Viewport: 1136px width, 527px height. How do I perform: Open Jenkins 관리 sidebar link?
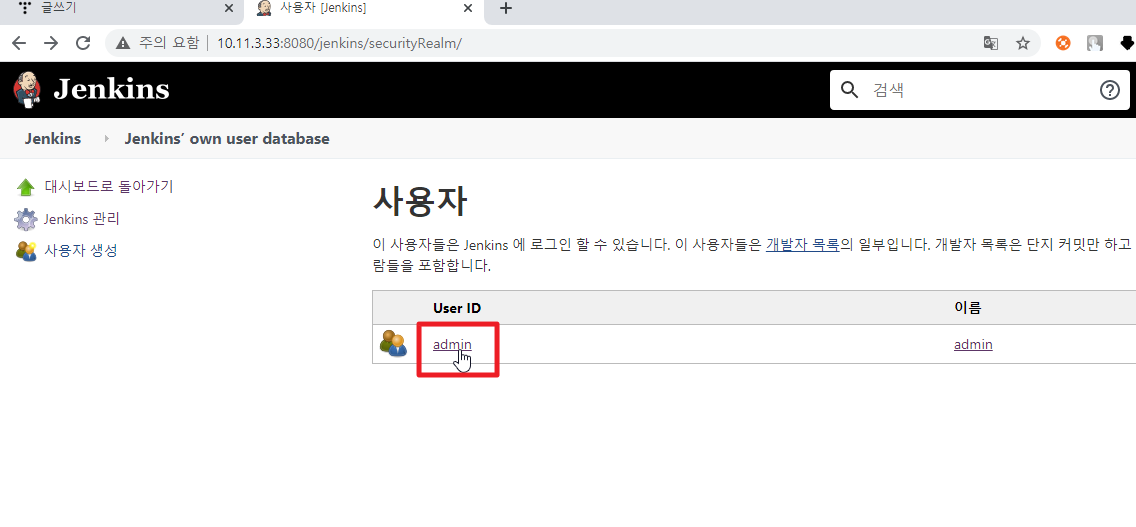81,219
